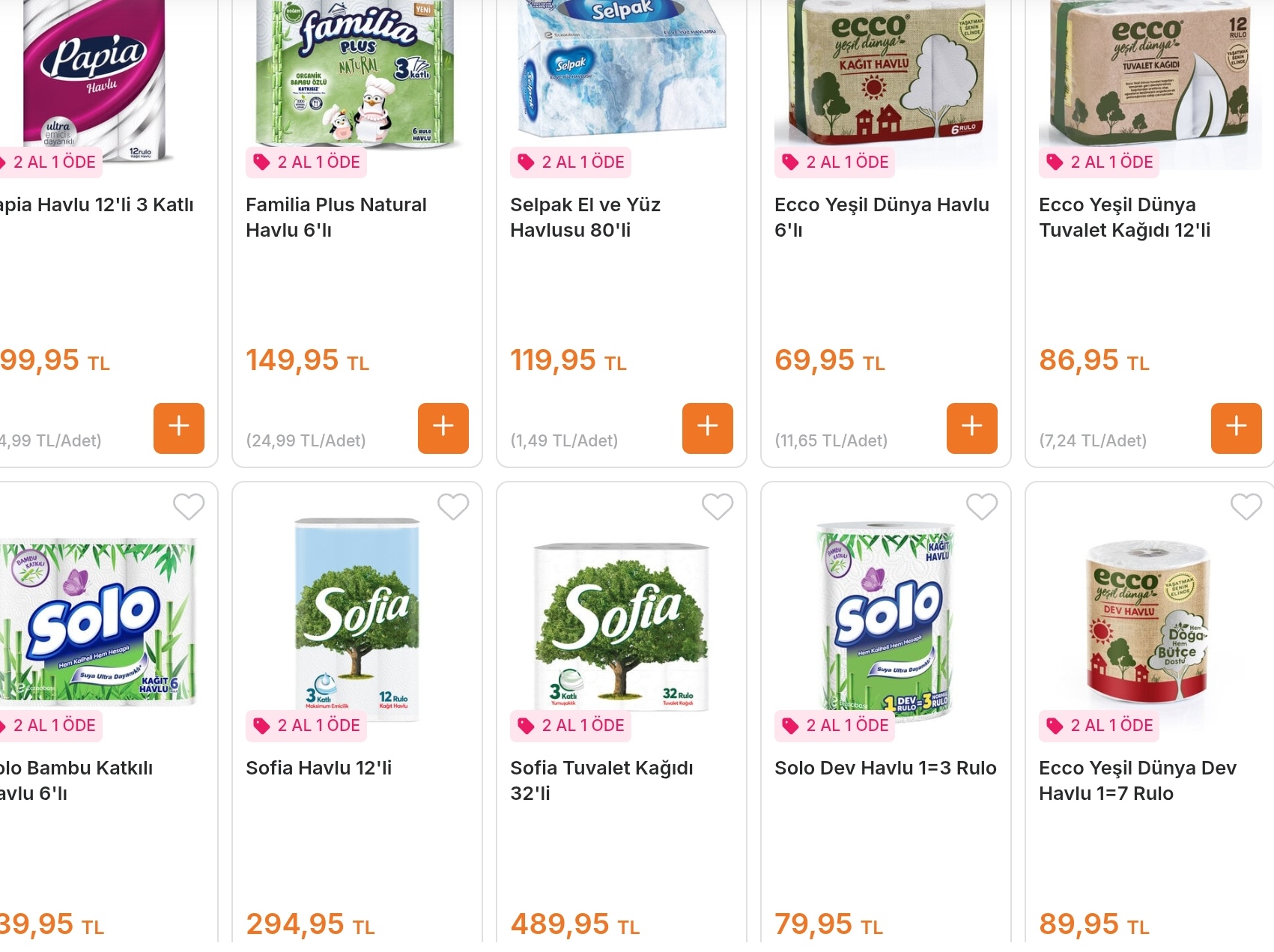Open Solo Dev Havlu 1=3 Rulo title

[x=885, y=768]
